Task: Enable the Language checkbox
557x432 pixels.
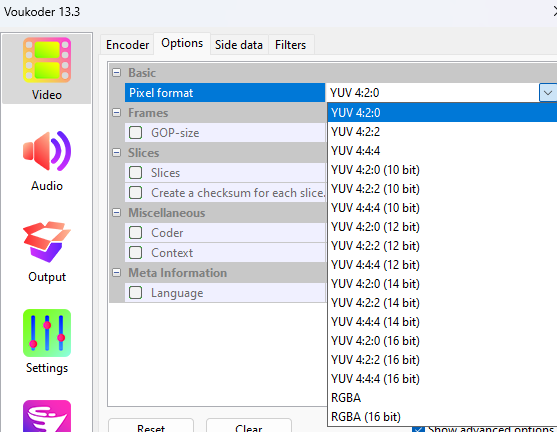Action: (135, 293)
